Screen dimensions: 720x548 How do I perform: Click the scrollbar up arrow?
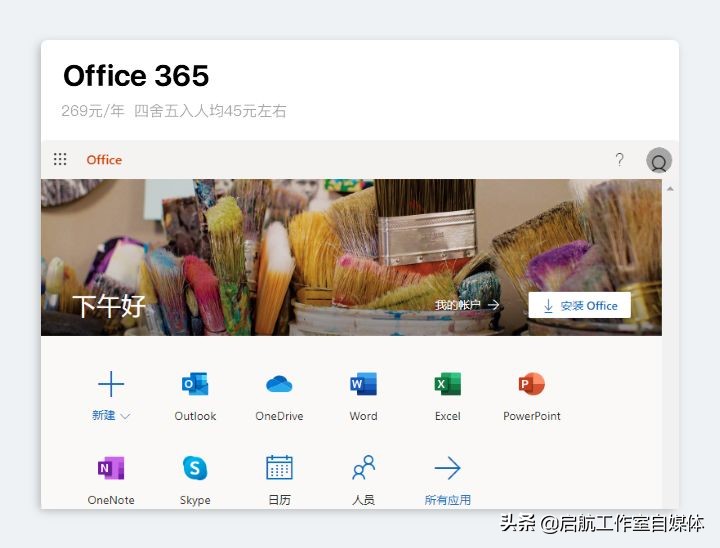(670, 188)
